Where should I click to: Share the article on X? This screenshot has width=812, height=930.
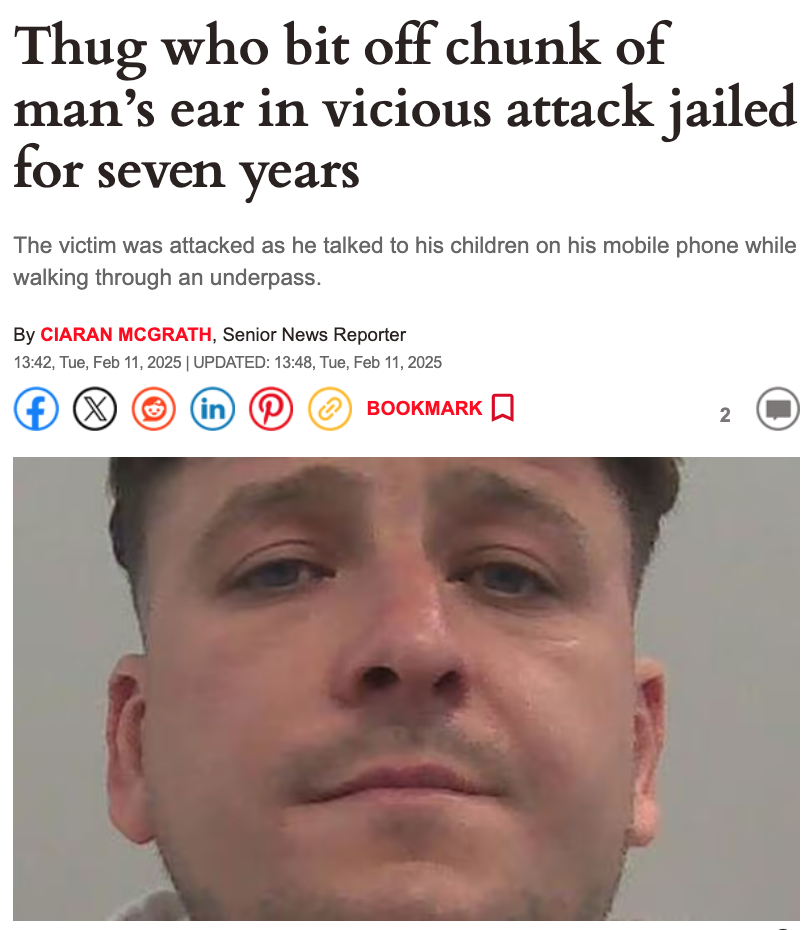tap(95, 409)
